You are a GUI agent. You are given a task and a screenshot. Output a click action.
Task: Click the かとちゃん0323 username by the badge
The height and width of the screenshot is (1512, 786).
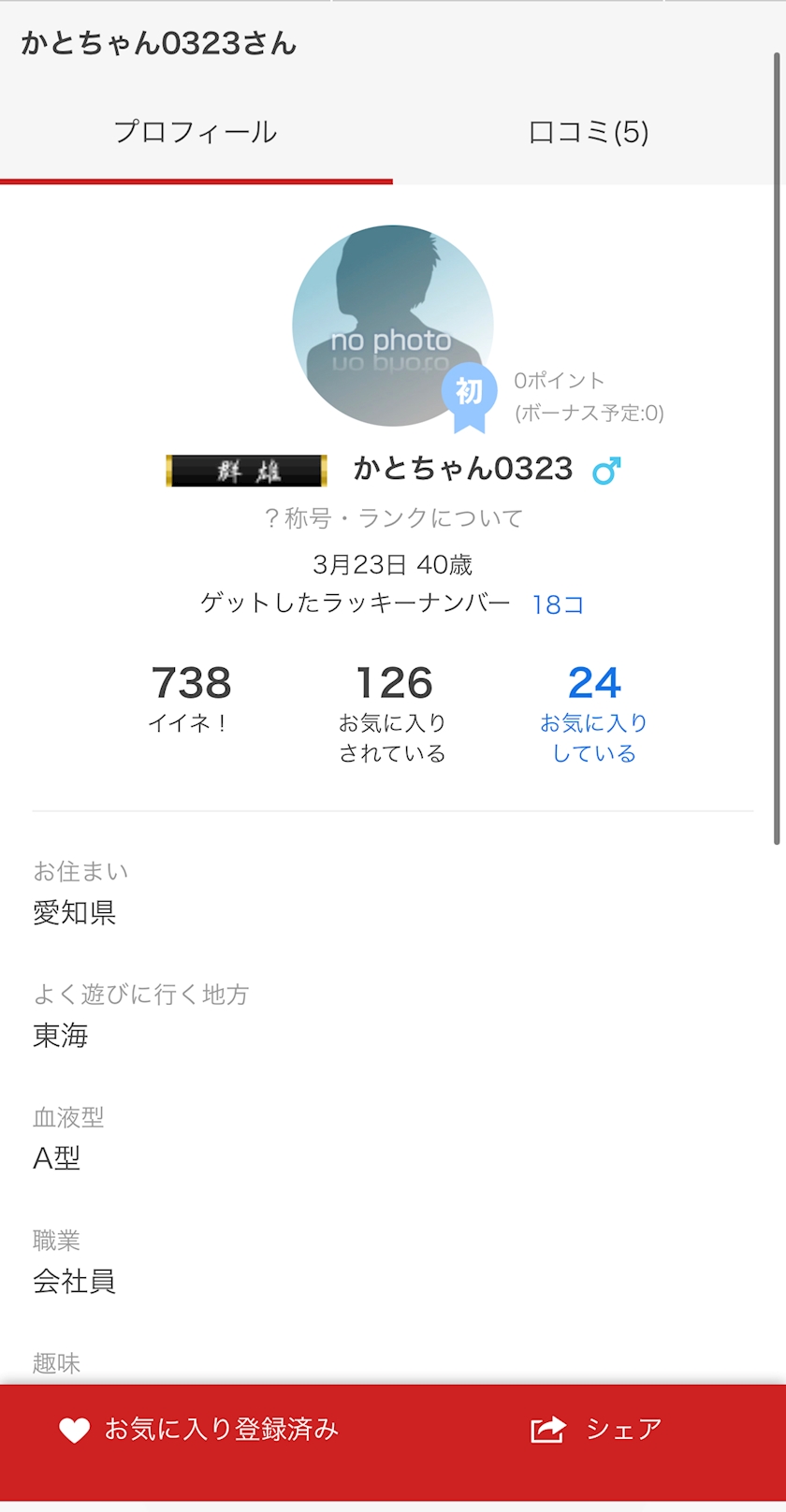[x=462, y=469]
